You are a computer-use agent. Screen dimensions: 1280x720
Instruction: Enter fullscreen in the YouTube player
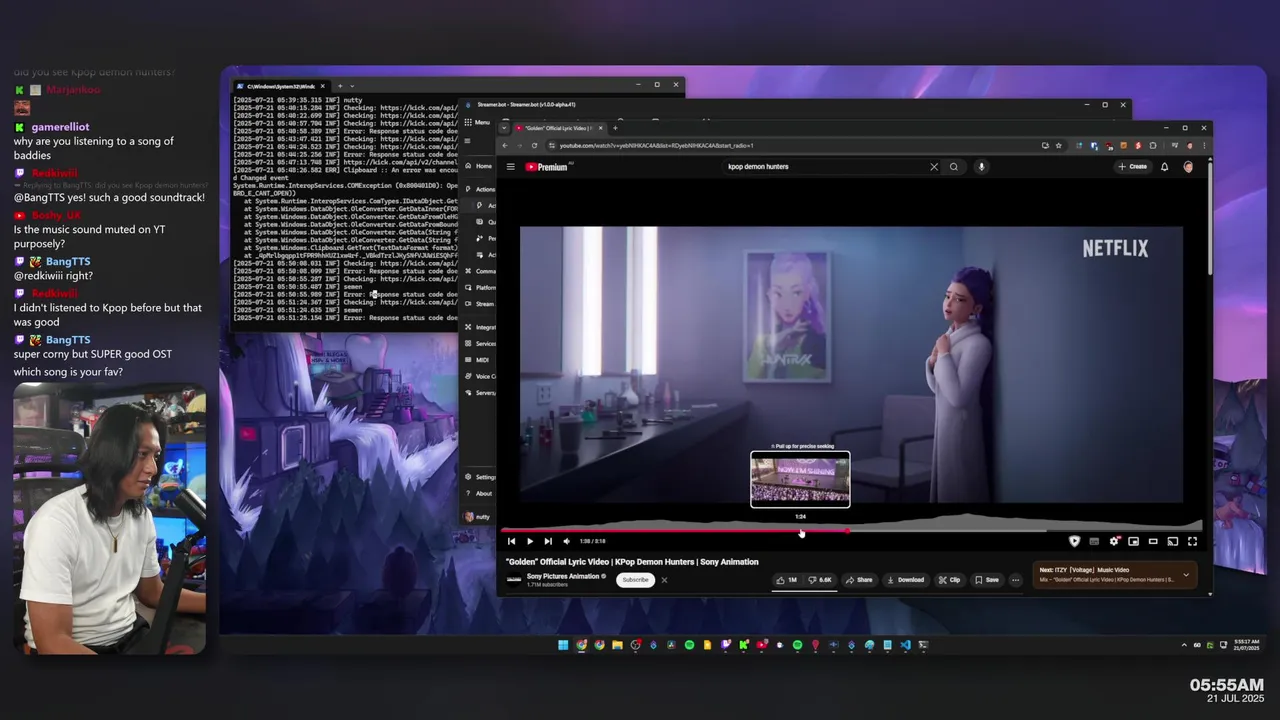1192,541
